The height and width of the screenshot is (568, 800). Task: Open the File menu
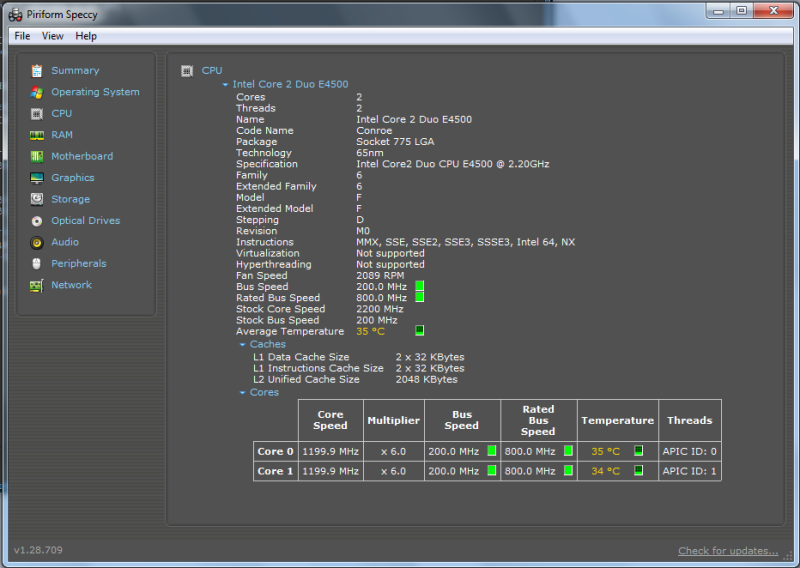pos(22,36)
